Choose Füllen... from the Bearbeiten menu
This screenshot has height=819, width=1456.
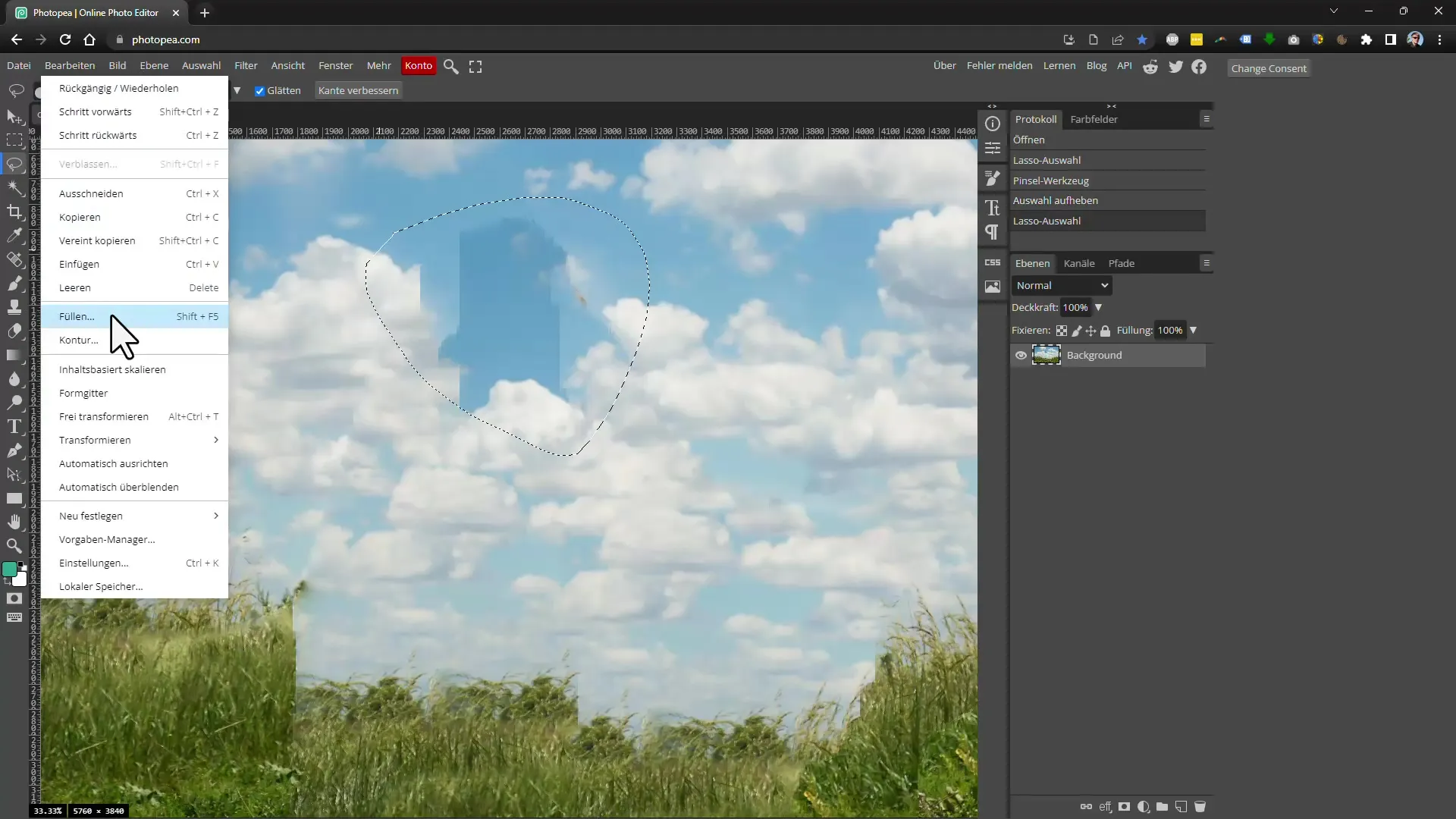134,316
